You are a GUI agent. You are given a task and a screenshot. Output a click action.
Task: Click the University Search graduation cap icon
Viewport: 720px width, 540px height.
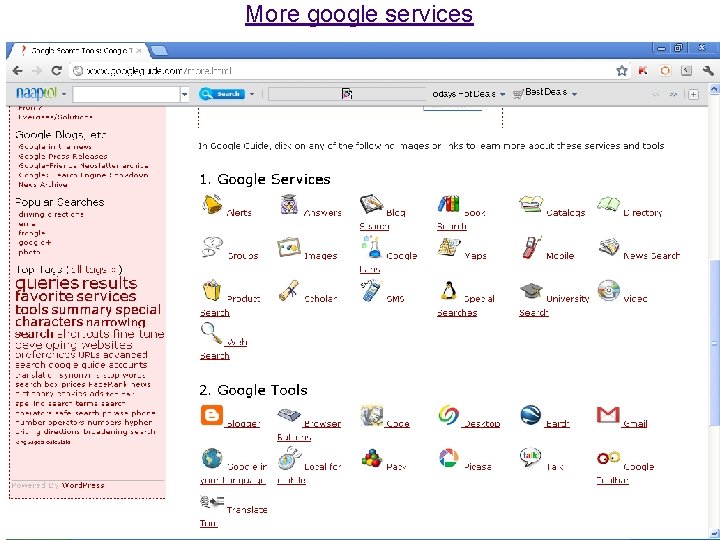(531, 291)
